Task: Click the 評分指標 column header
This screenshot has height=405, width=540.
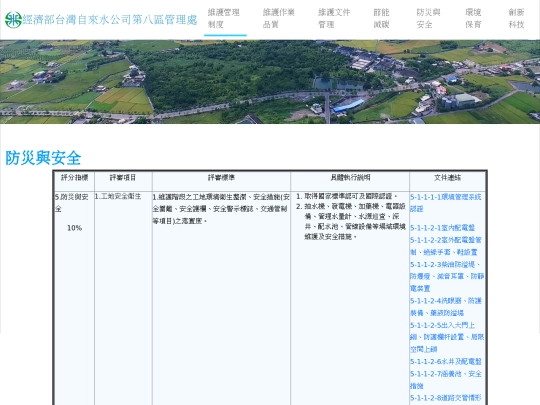Action: pos(74,178)
